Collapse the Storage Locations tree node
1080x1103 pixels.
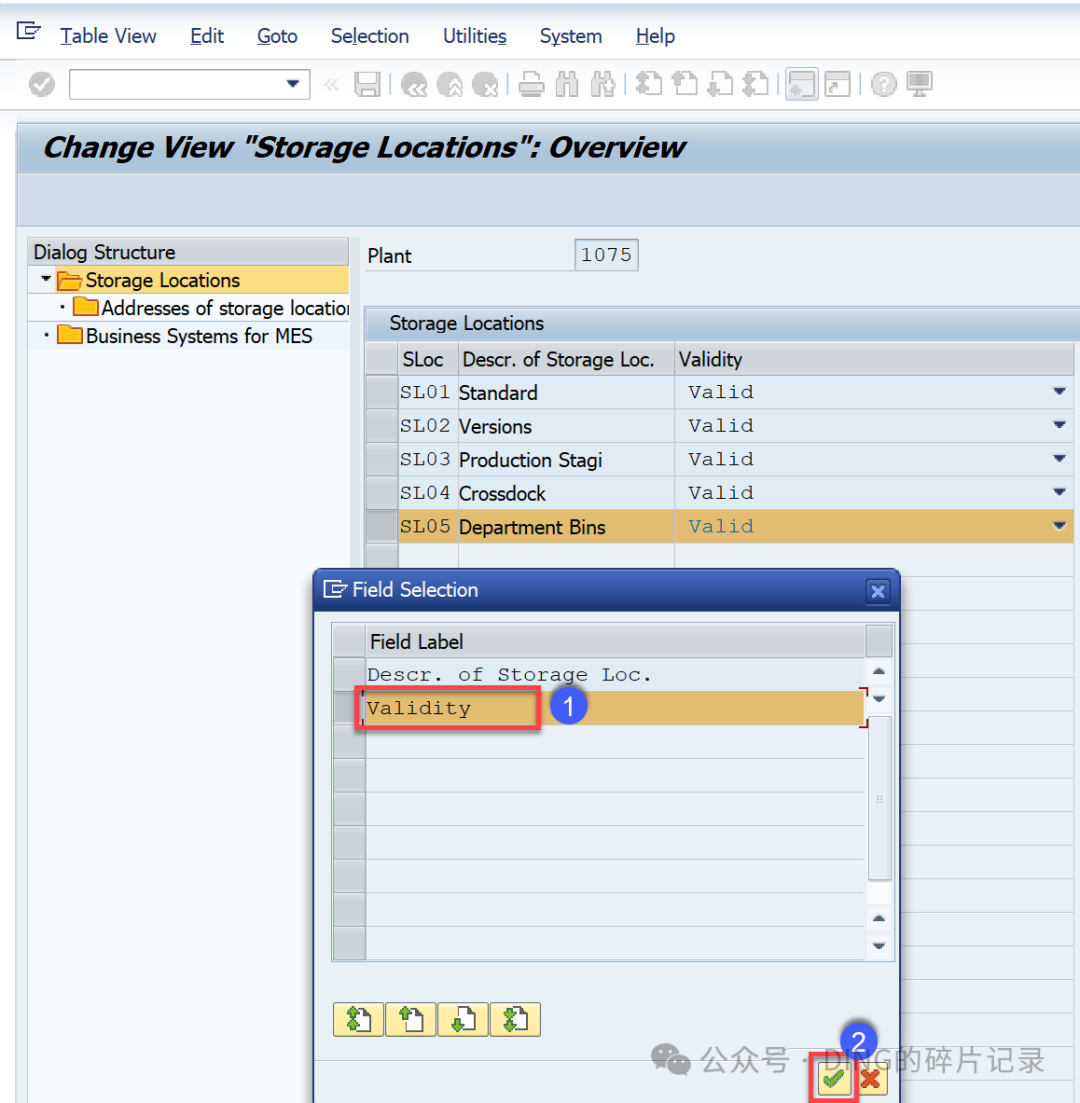coord(46,279)
